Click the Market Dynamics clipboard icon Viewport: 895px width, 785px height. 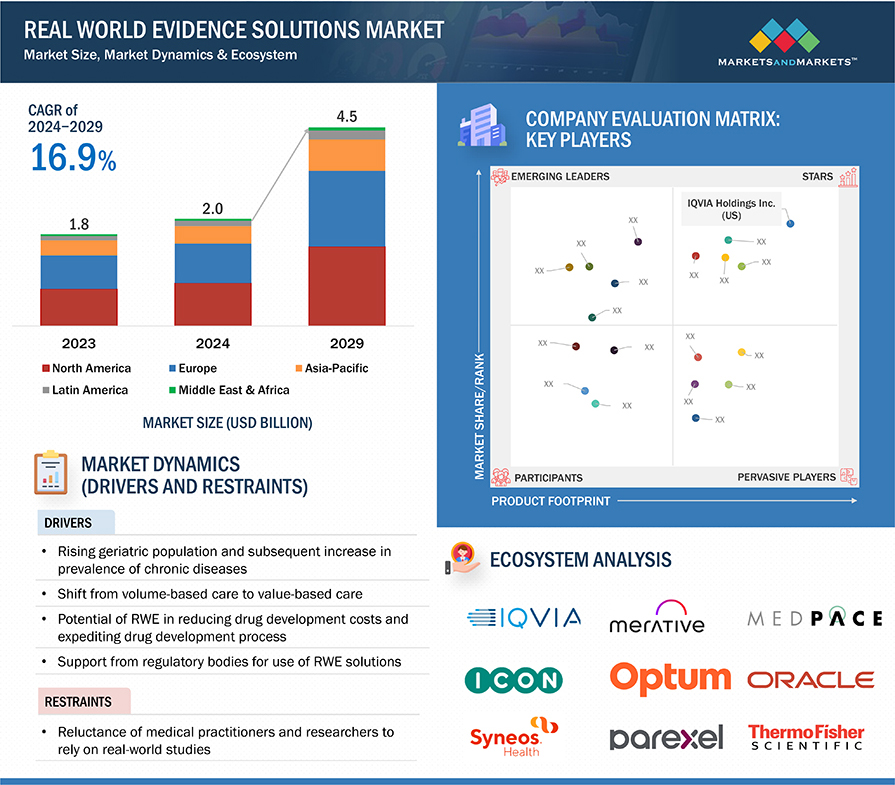[x=50, y=473]
